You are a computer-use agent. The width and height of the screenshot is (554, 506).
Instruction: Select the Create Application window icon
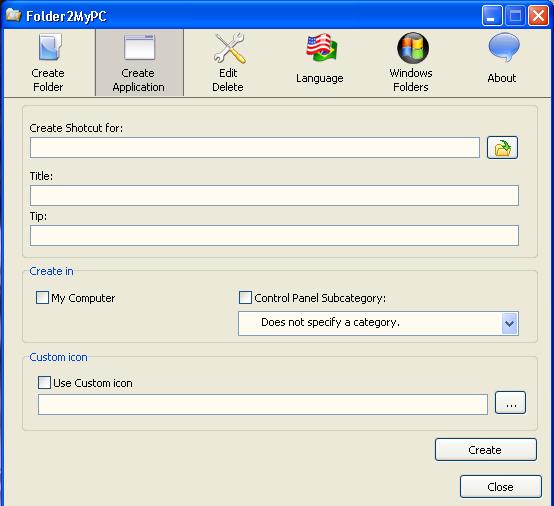(140, 47)
